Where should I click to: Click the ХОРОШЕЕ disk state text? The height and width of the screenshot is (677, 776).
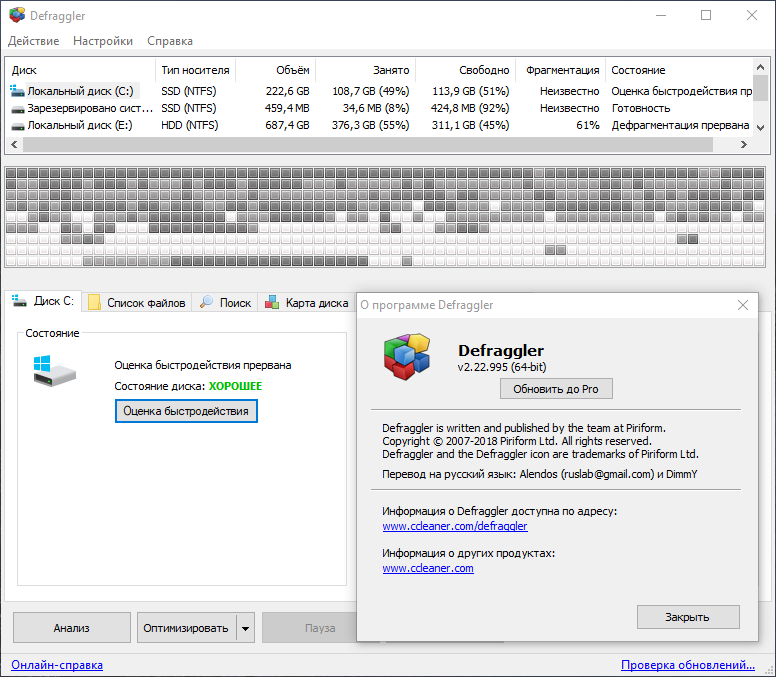pyautogui.click(x=235, y=386)
